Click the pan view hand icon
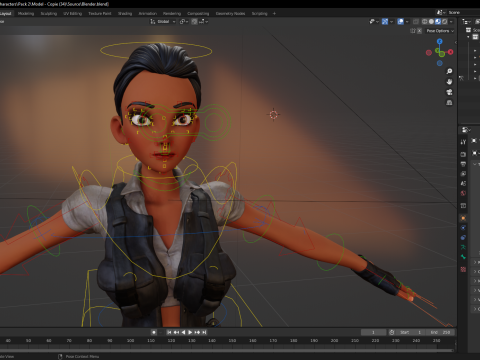 tap(449, 82)
